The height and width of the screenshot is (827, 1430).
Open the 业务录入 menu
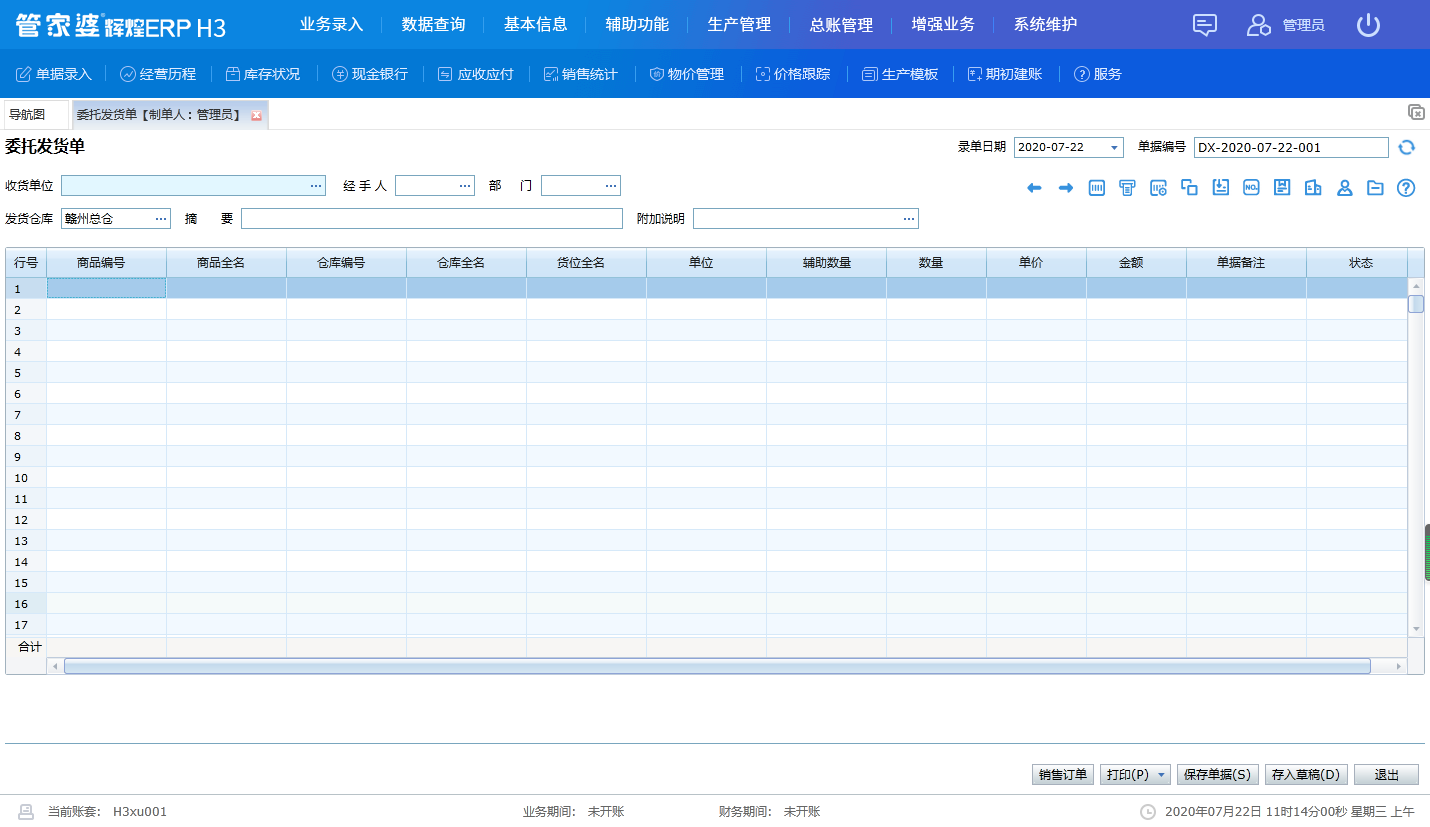click(332, 25)
